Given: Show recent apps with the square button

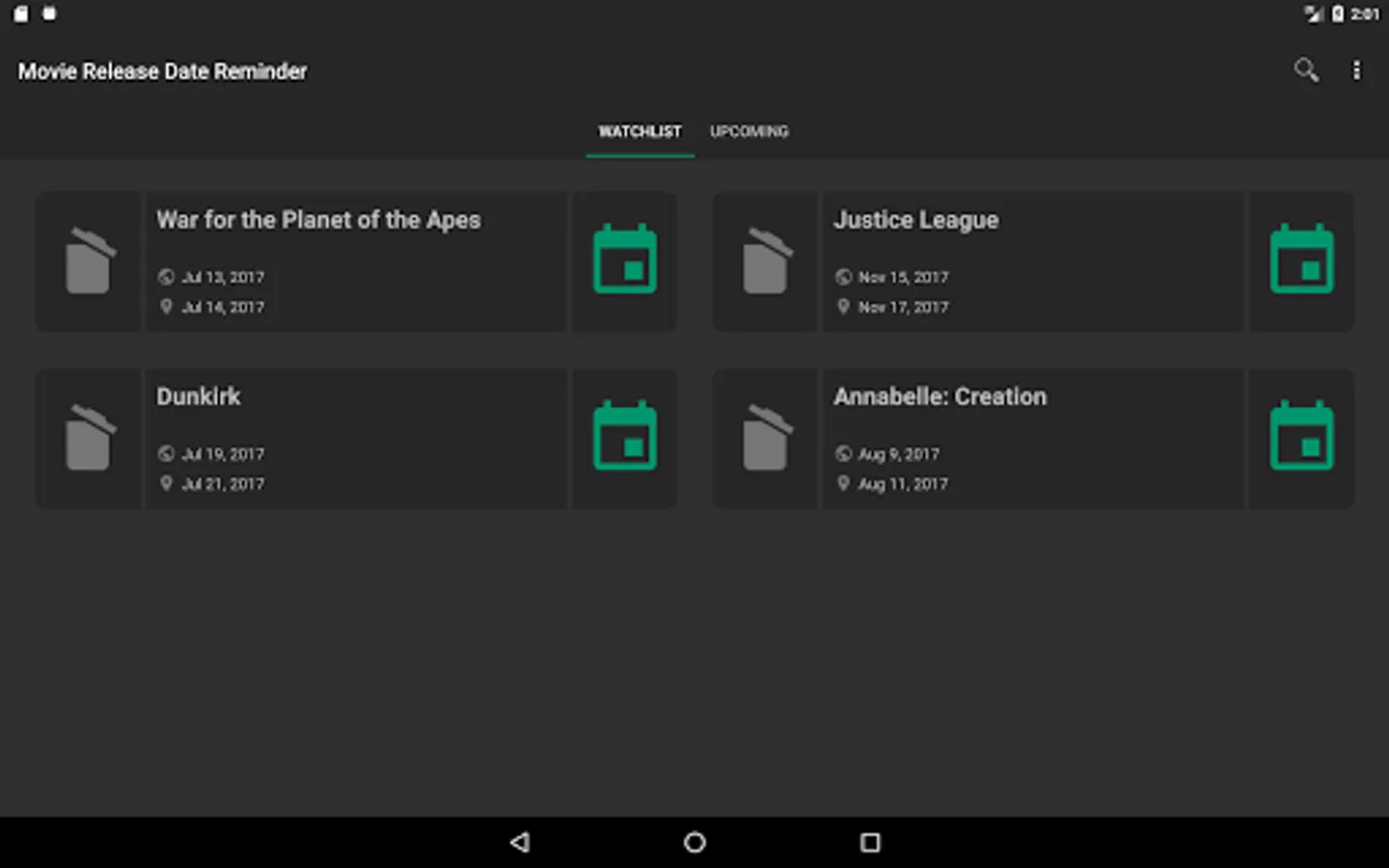Looking at the screenshot, I should [x=870, y=842].
